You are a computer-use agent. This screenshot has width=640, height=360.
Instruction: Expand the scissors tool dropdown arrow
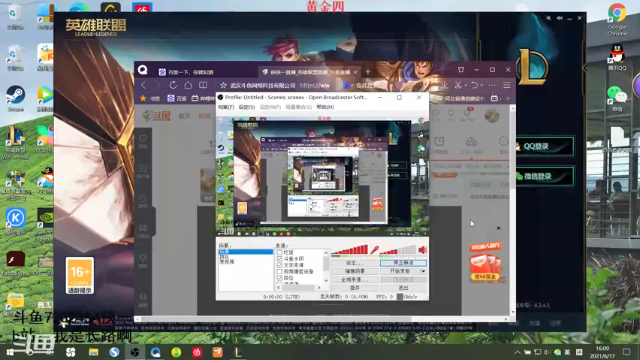[x=465, y=85]
